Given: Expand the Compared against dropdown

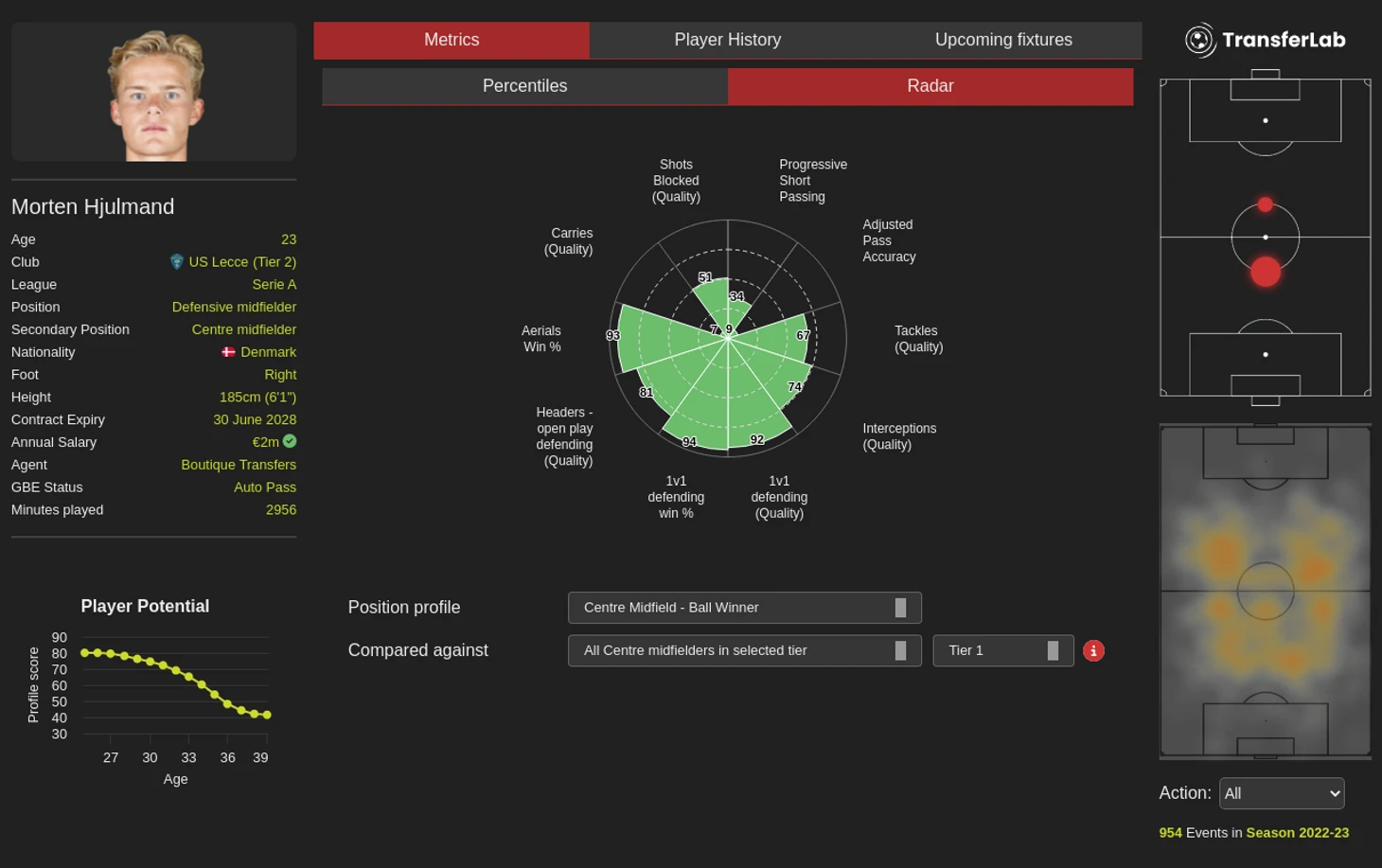Looking at the screenshot, I should (744, 651).
